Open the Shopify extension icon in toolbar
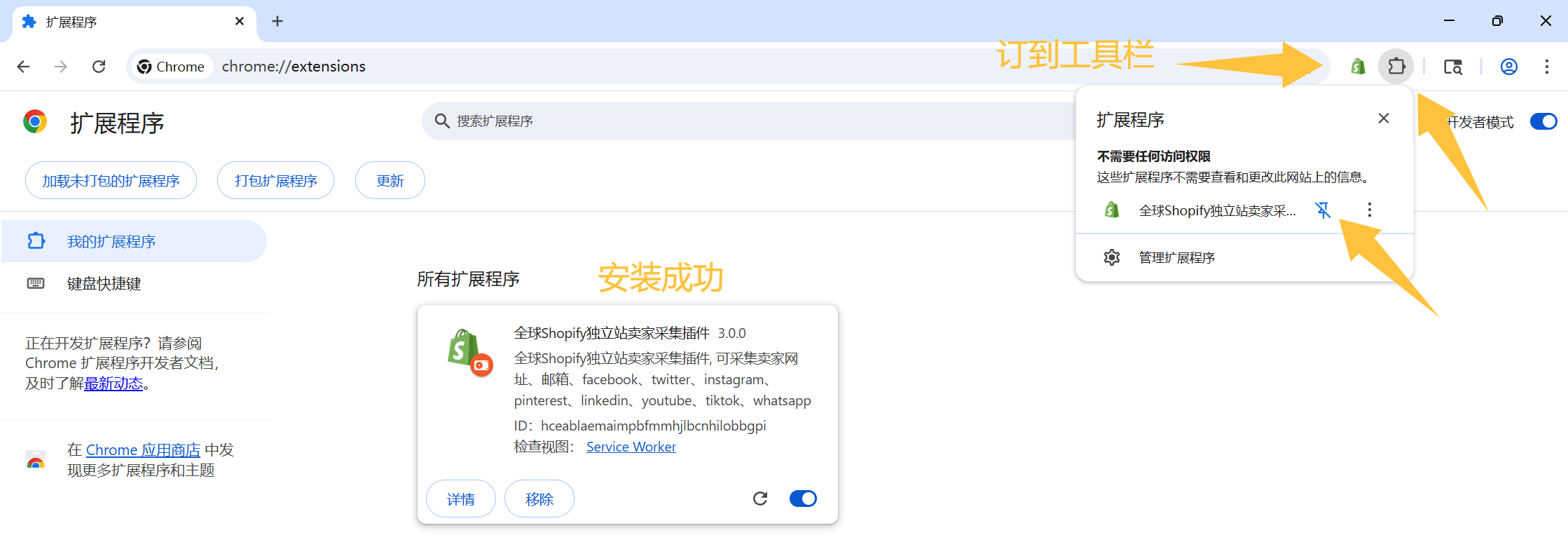The width and height of the screenshot is (1568, 542). 1358,67
